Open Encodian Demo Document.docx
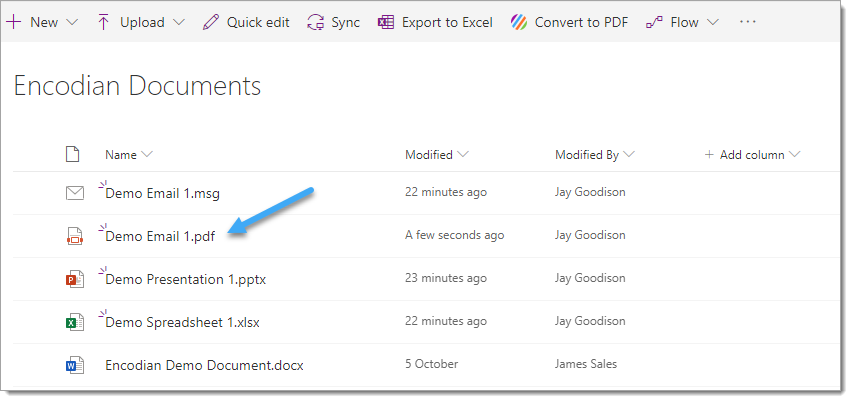 pyautogui.click(x=204, y=365)
